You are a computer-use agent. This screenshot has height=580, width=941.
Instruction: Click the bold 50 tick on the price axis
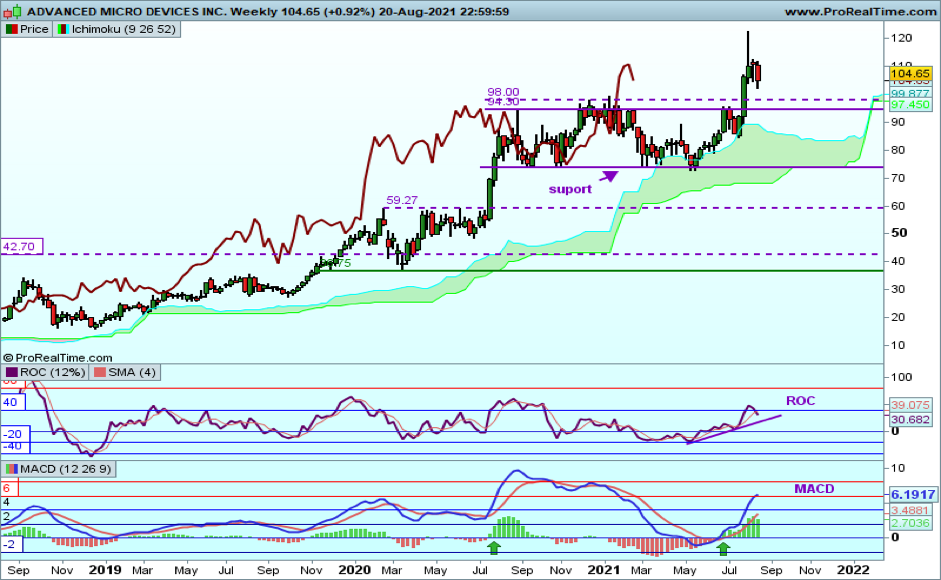click(x=899, y=233)
